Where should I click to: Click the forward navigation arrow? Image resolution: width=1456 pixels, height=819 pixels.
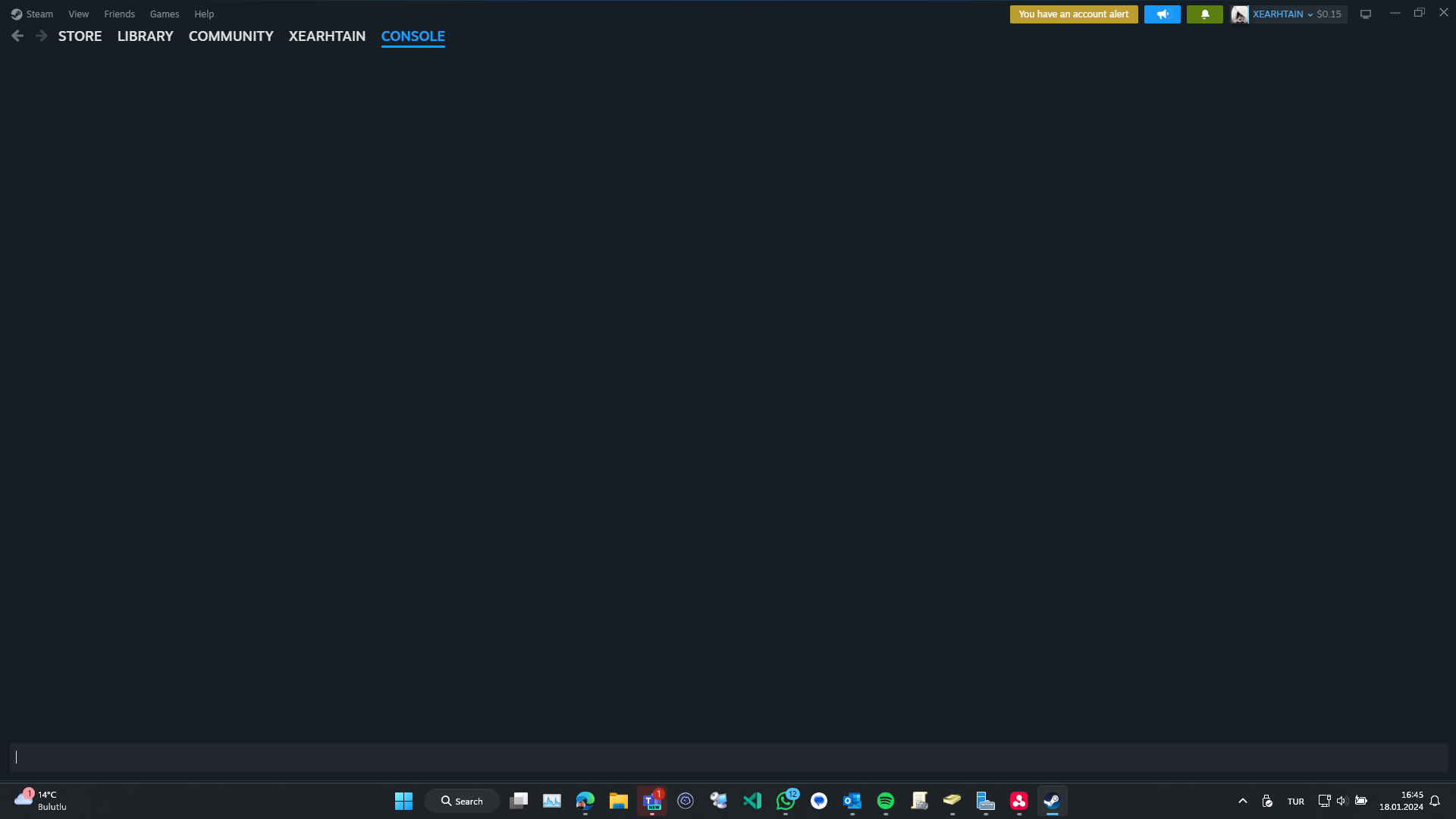pos(42,36)
